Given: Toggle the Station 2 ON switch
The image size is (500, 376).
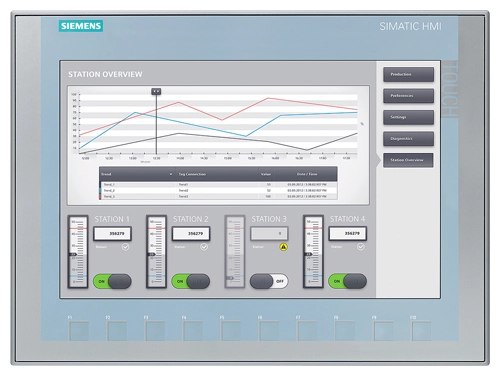Looking at the screenshot, I should [191, 281].
